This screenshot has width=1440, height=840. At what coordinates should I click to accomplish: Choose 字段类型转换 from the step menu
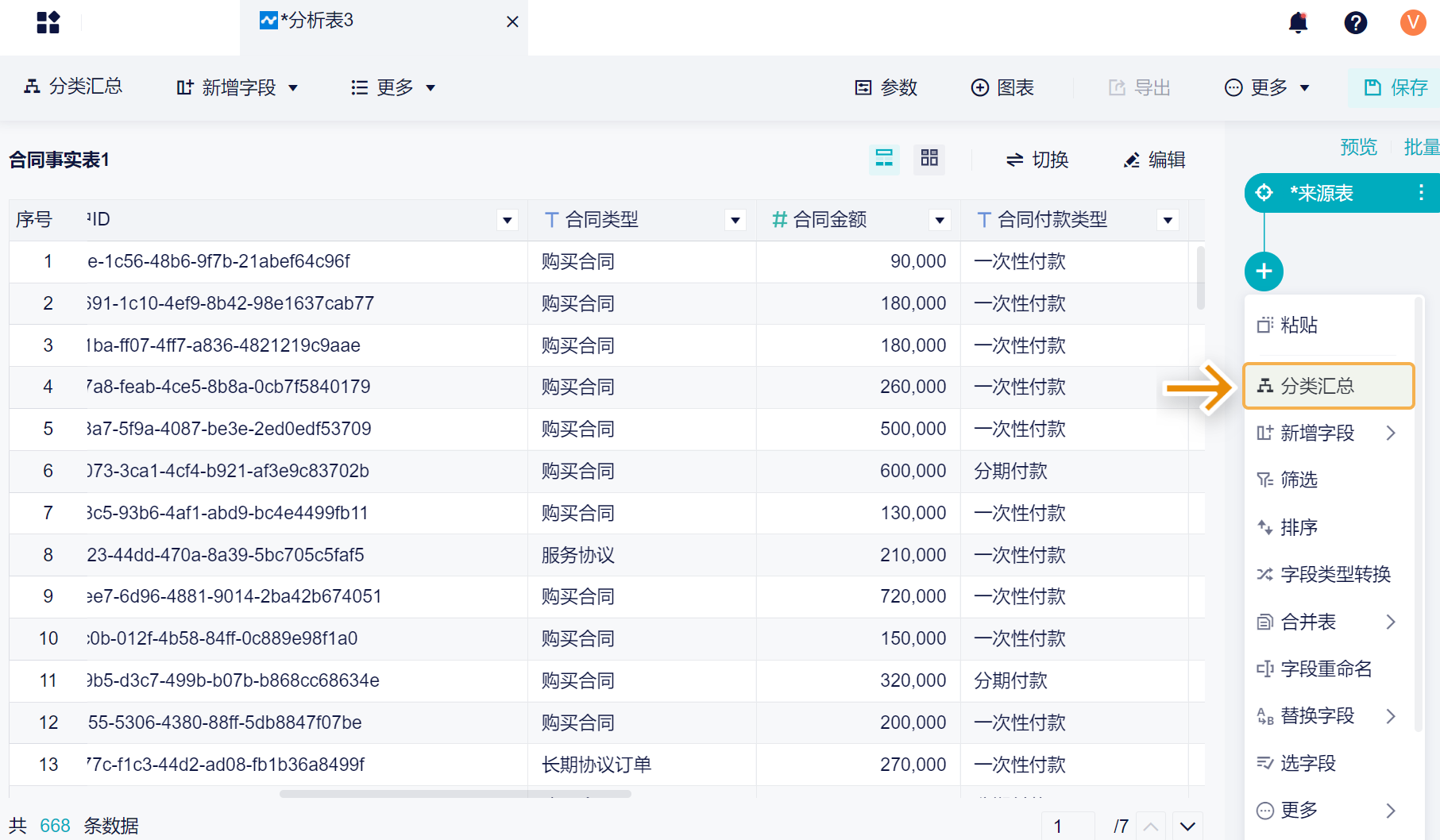(x=1334, y=574)
